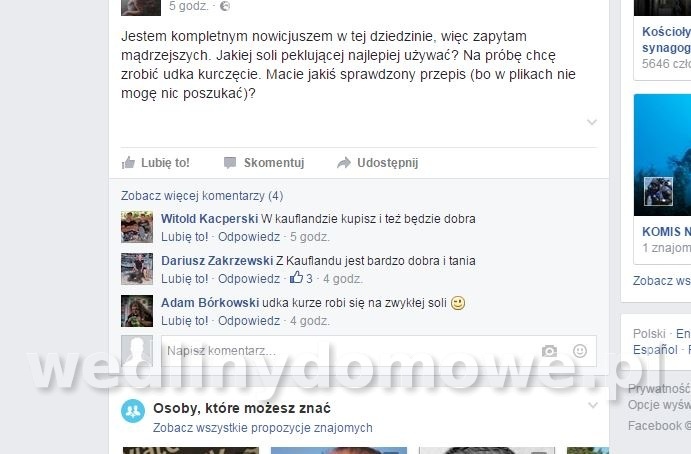Open Adam Bórkowski's profile link
Screen dimensions: 691x454
[210, 303]
